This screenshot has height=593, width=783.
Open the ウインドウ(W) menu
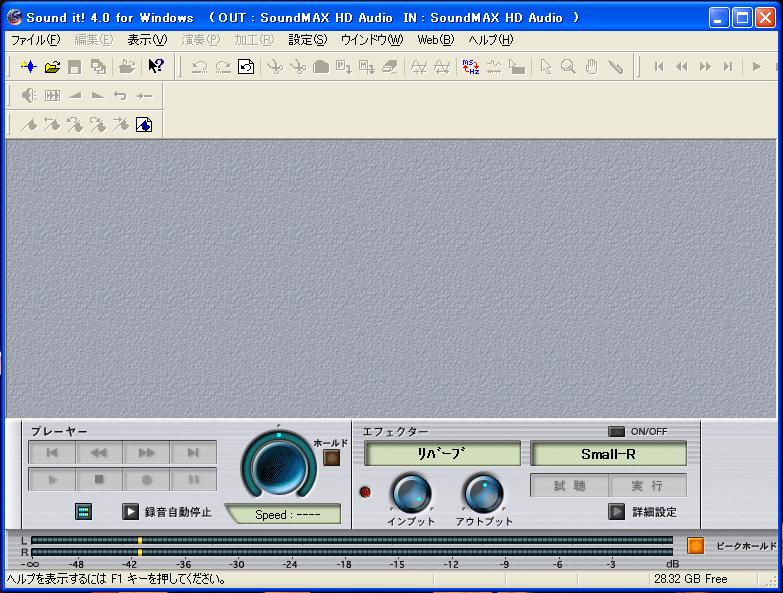click(372, 40)
